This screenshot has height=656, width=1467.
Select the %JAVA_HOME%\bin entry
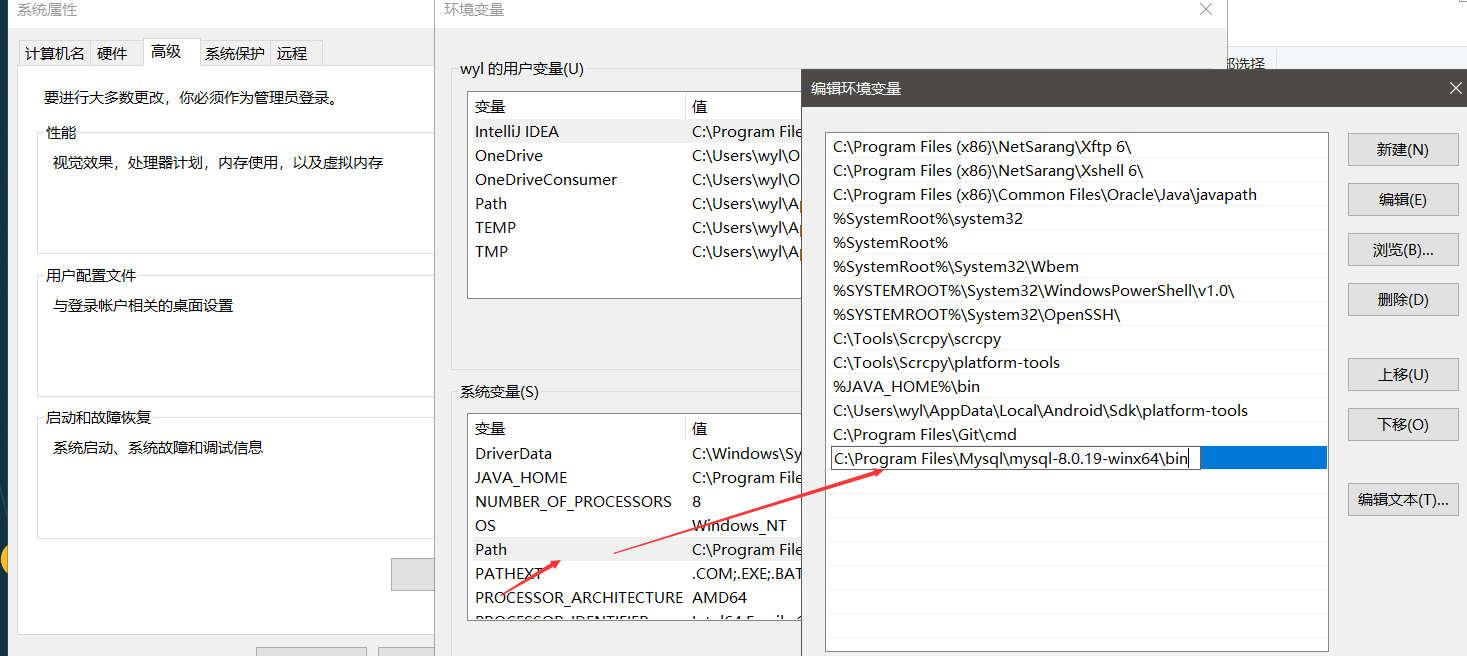[1078, 386]
